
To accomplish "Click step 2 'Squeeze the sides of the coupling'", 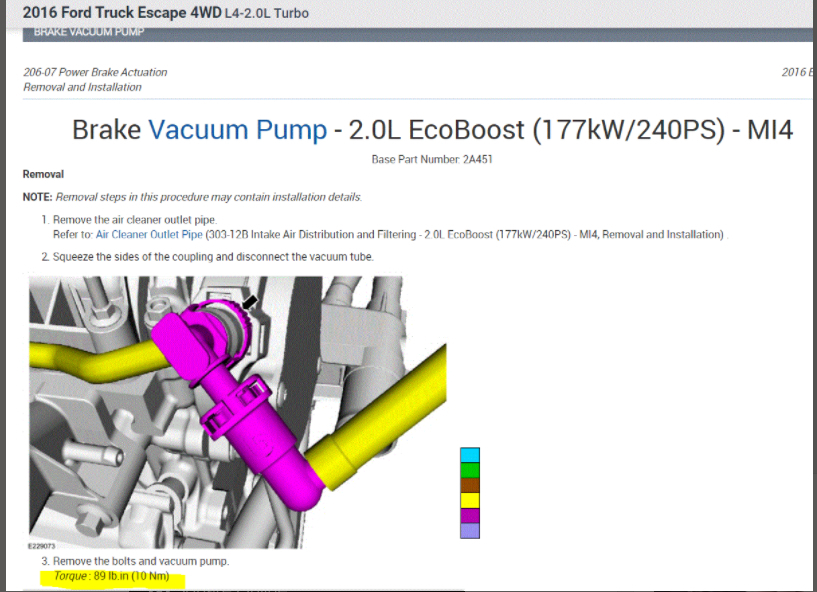I will pos(213,257).
